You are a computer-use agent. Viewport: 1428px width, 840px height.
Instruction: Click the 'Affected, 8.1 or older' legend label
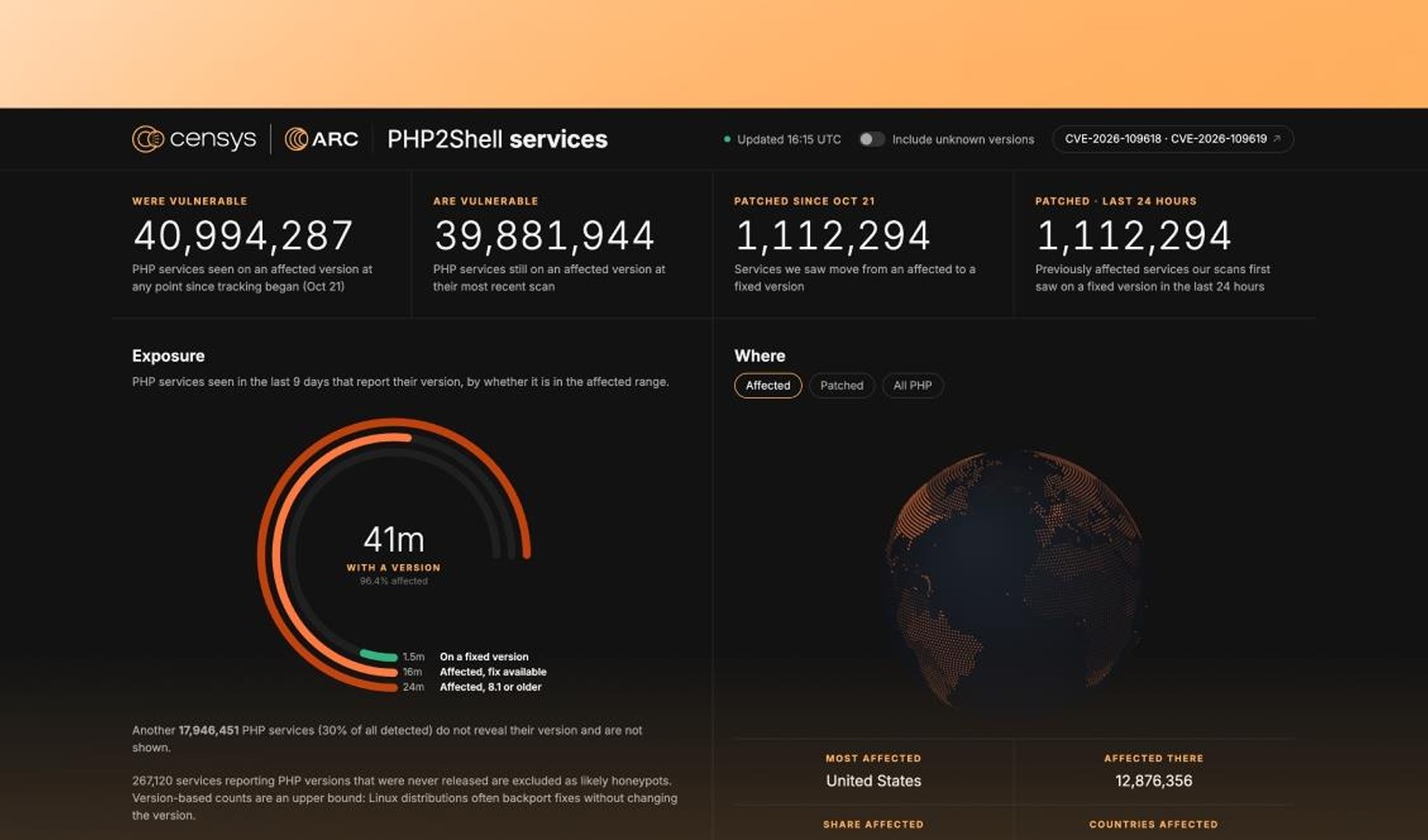491,687
